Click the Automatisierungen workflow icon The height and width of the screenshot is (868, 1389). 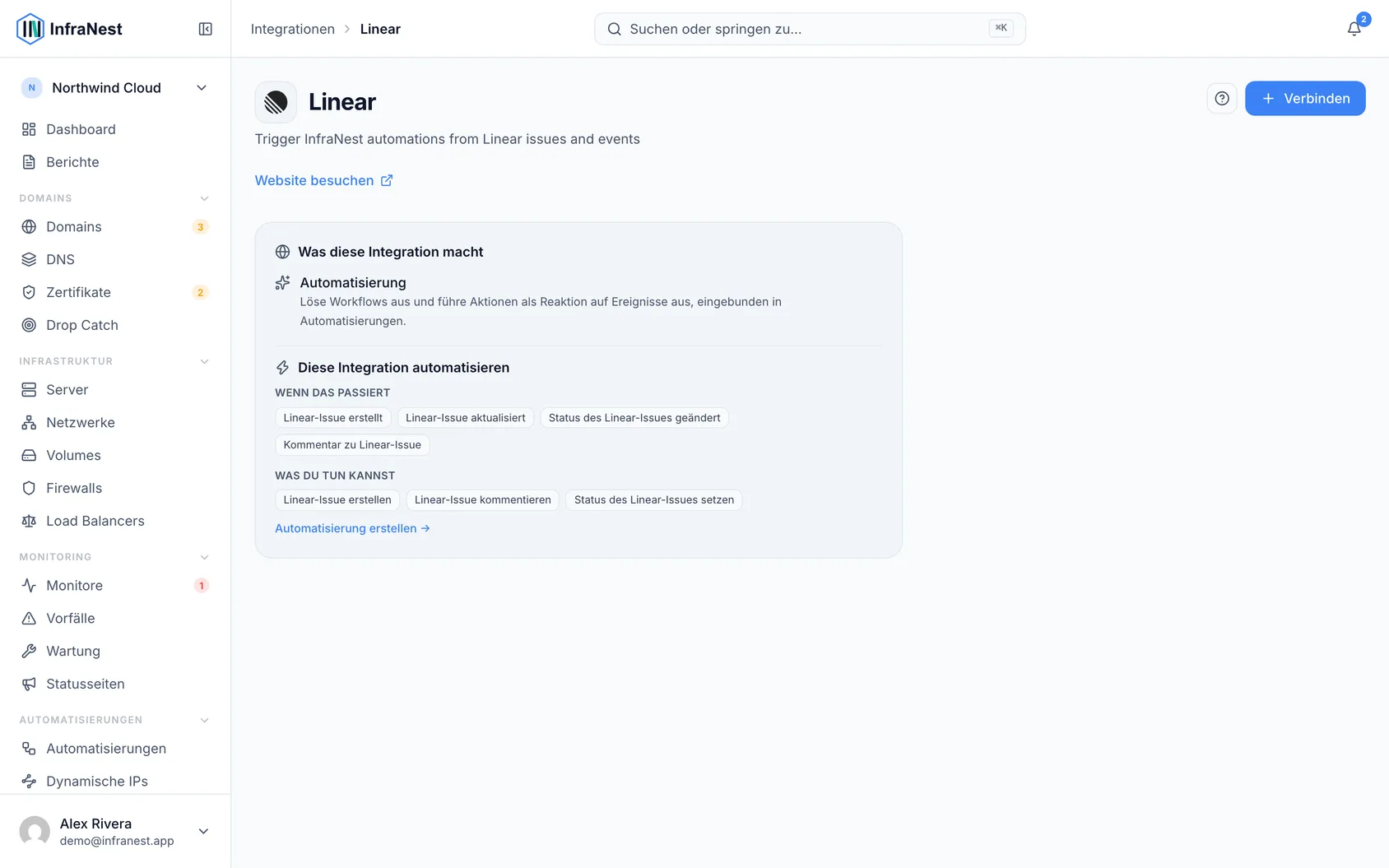[x=29, y=748]
